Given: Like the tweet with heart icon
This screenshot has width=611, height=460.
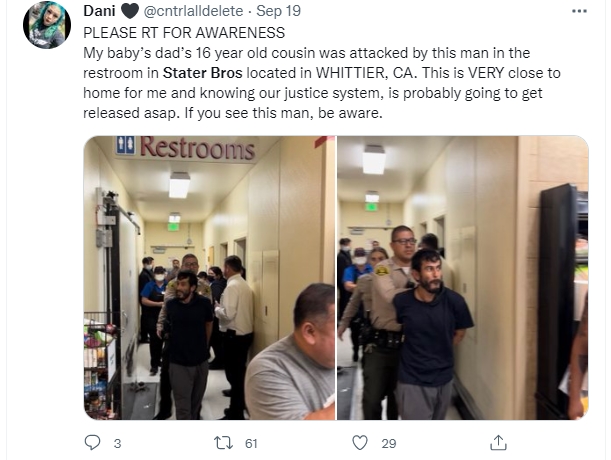Looking at the screenshot, I should (360, 442).
